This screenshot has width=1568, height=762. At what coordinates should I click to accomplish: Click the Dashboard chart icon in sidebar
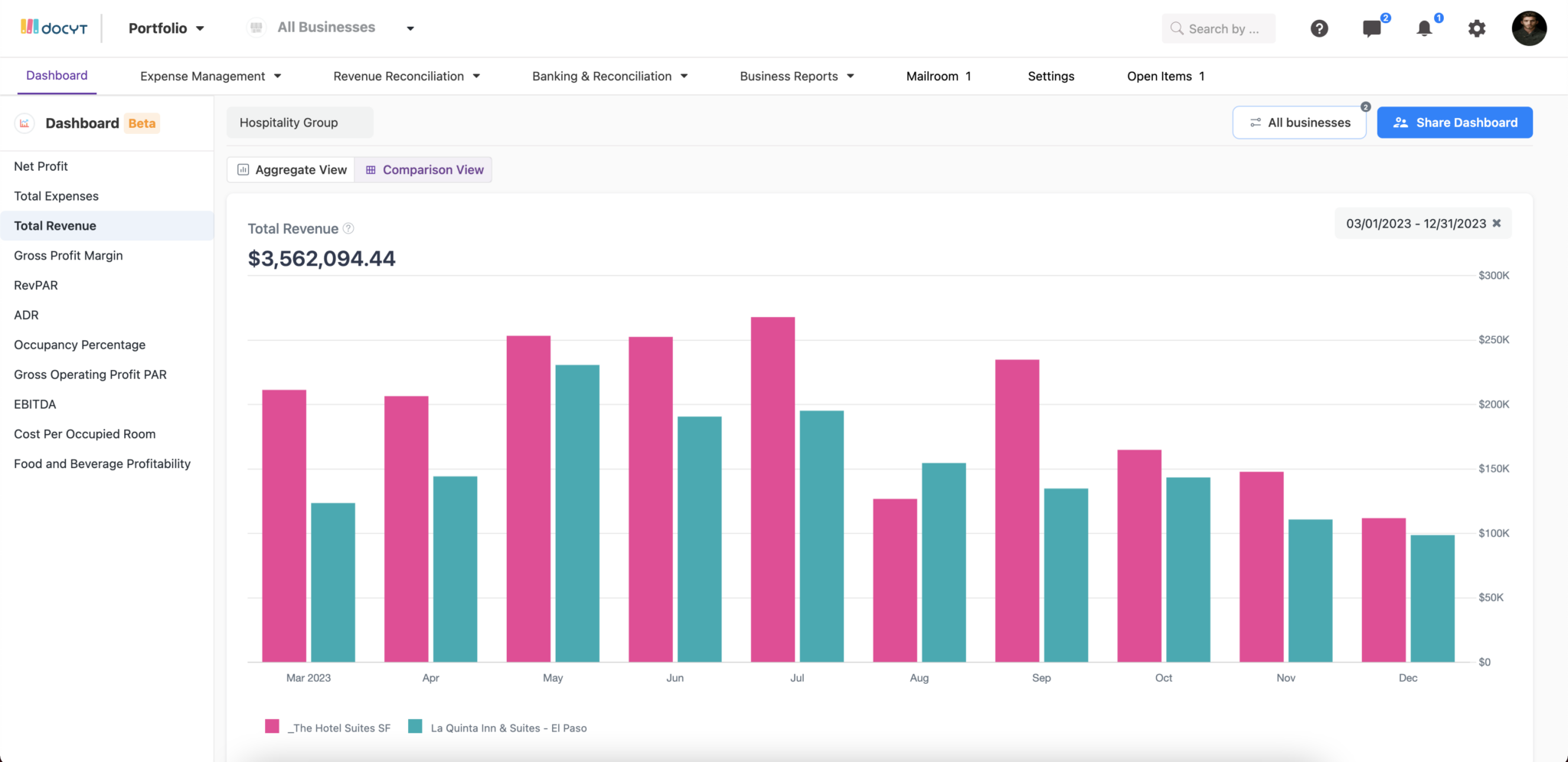(x=24, y=123)
